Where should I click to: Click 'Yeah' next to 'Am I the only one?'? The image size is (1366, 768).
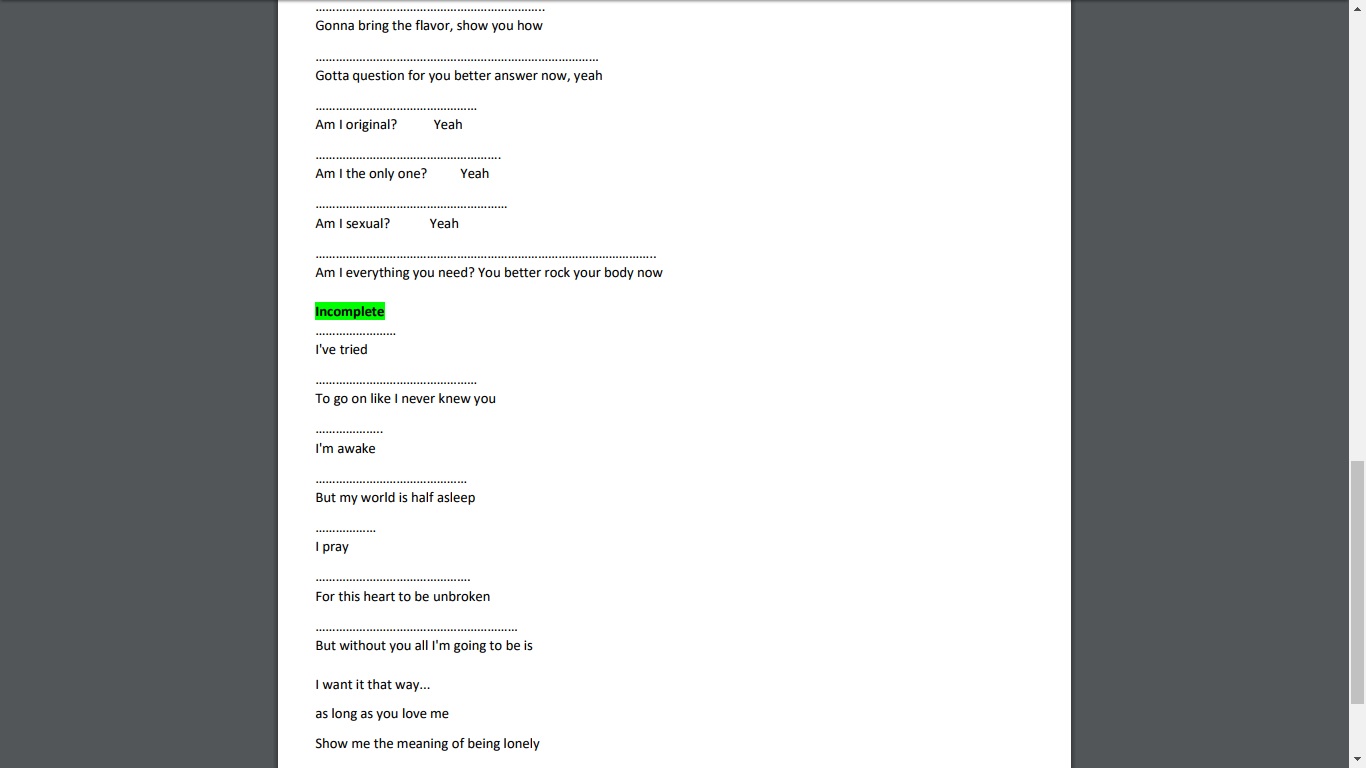click(475, 174)
